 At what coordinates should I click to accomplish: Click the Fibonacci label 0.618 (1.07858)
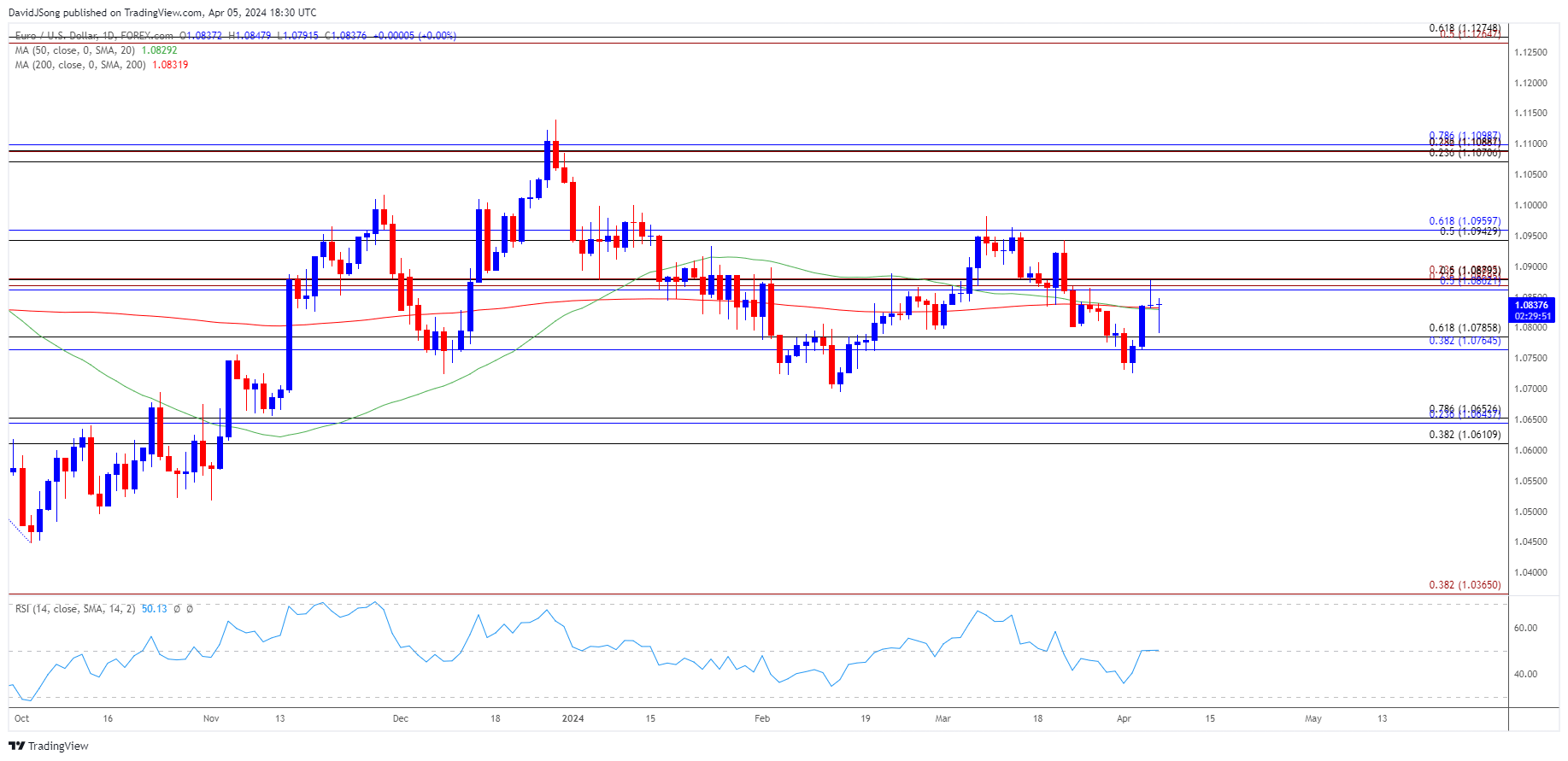[x=1465, y=328]
